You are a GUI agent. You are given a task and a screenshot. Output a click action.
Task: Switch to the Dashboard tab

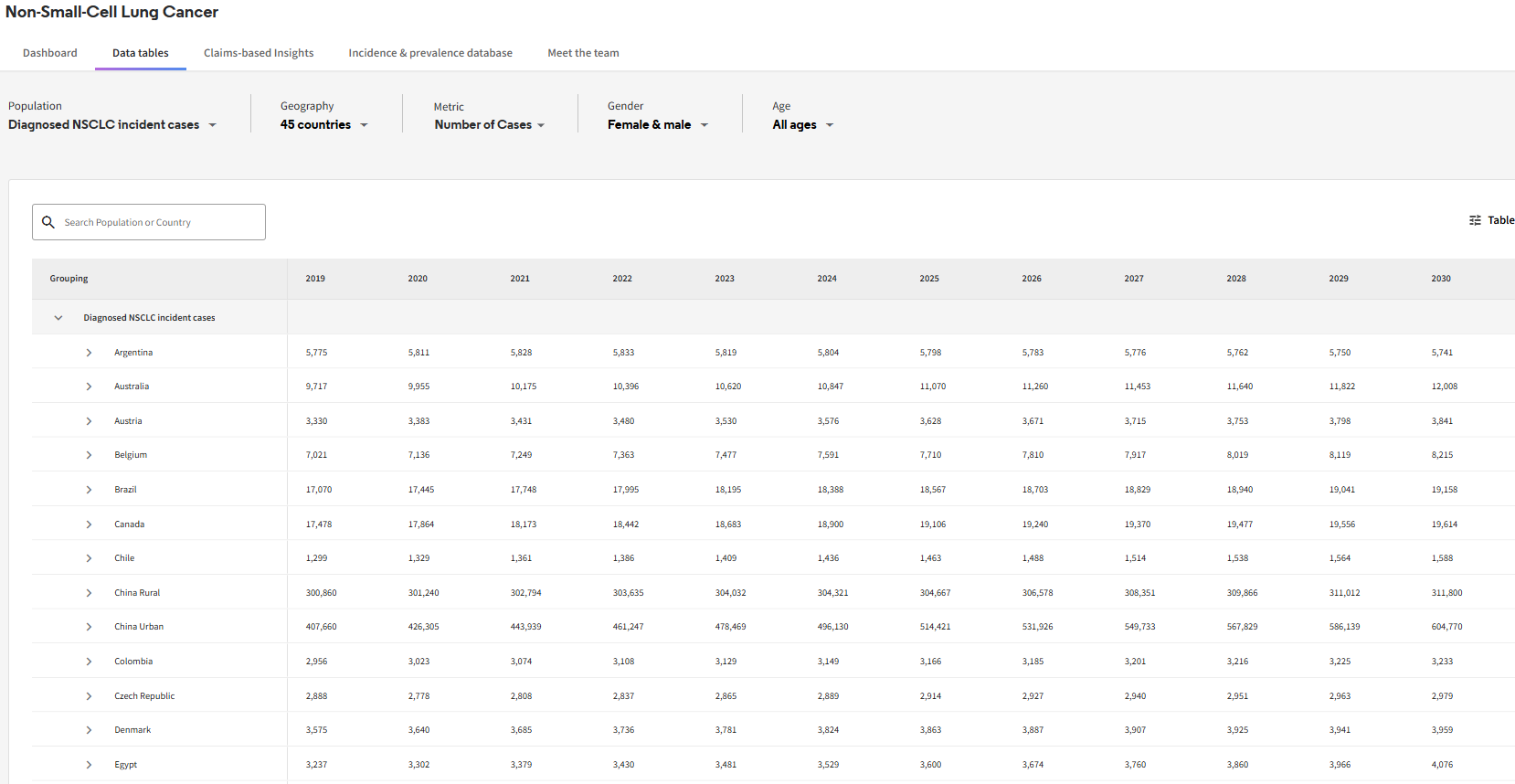point(50,53)
